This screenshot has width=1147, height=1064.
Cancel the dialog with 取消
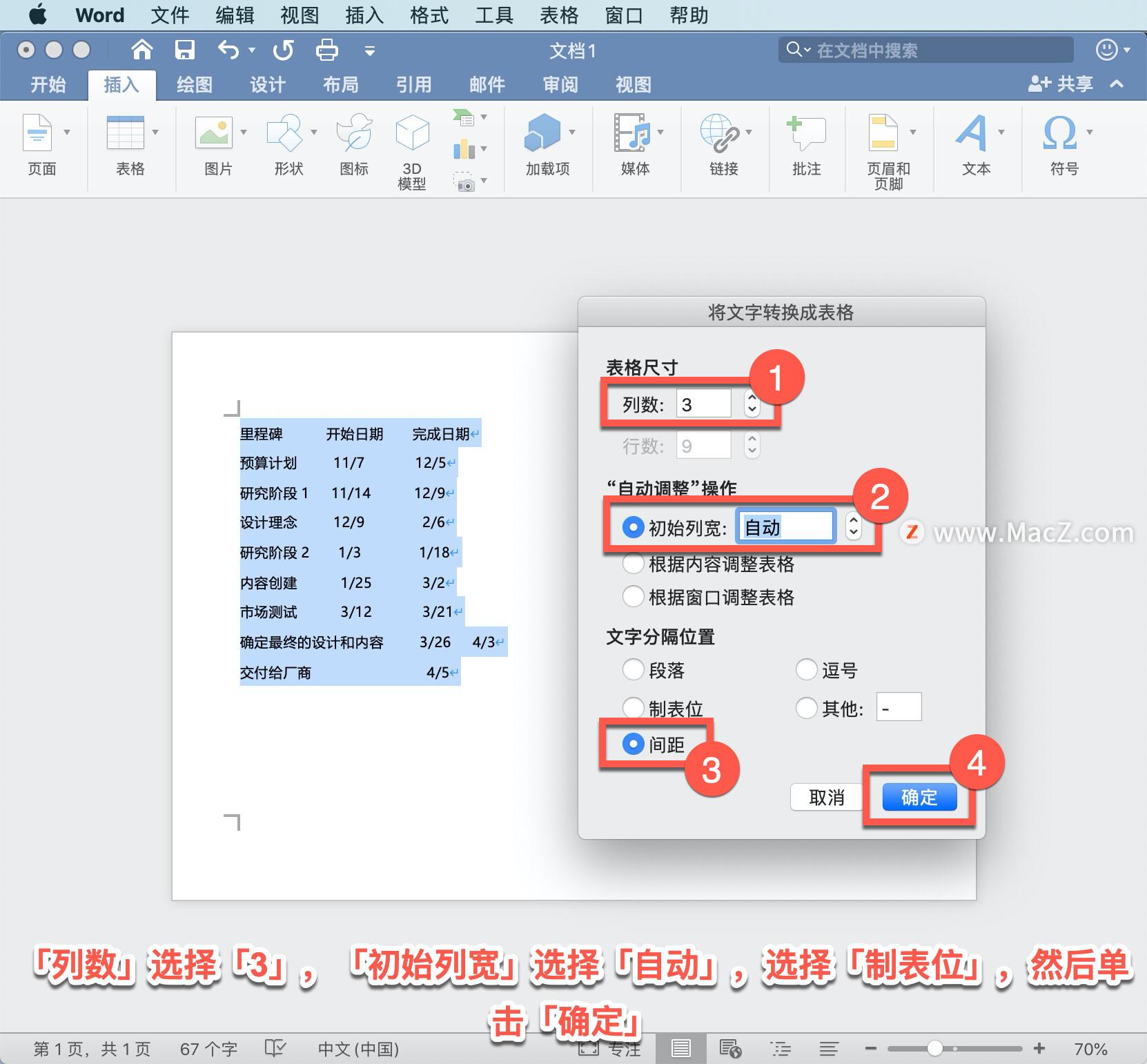(826, 797)
